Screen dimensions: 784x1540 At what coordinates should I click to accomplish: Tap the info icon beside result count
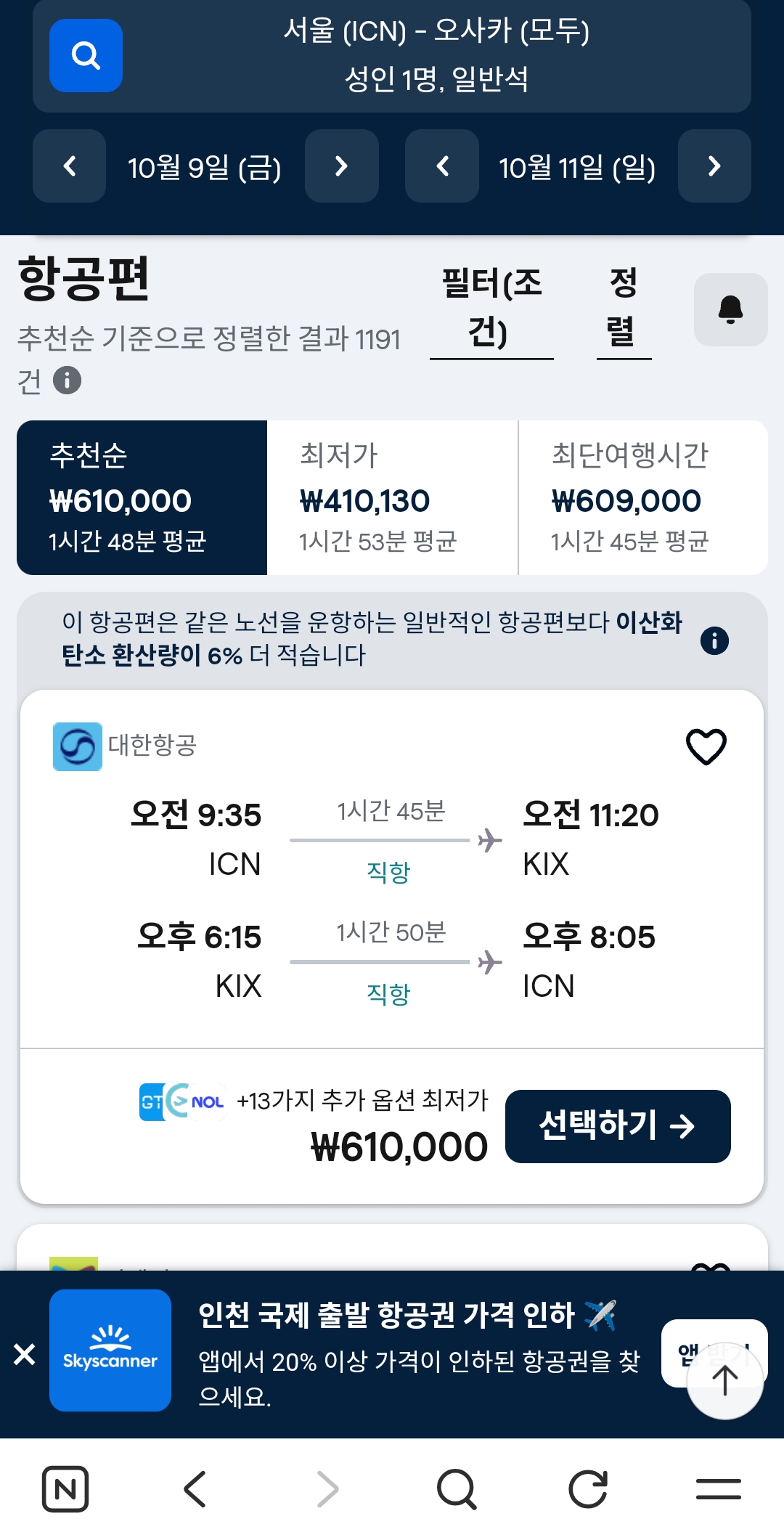68,380
